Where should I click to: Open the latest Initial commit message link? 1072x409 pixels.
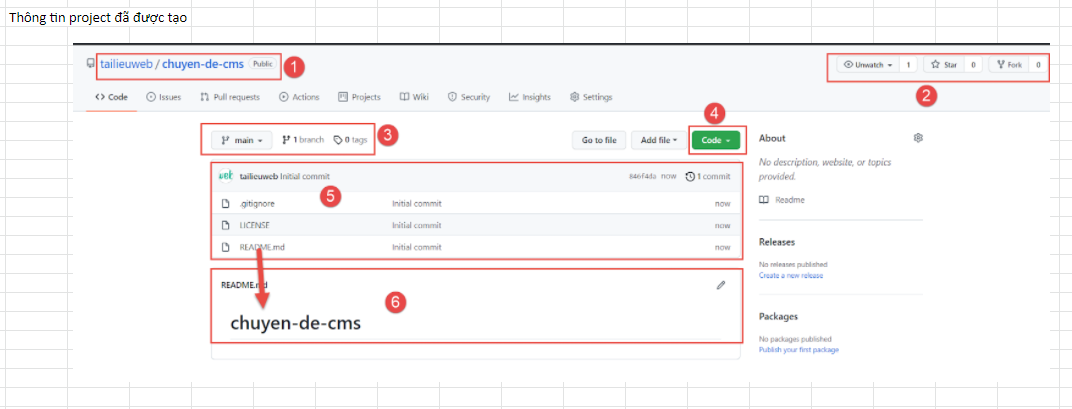(305, 176)
